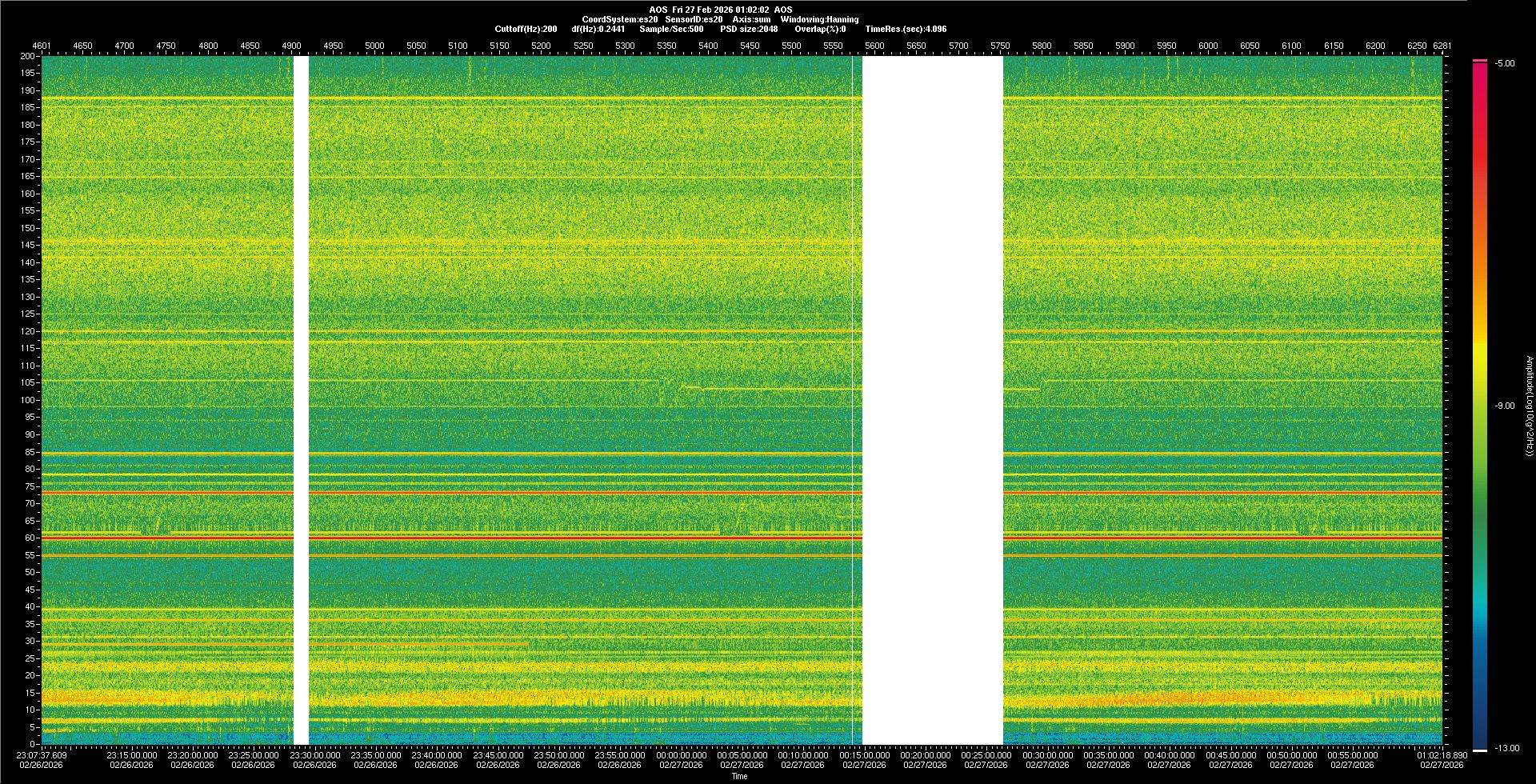Click the 200 Hz label on the frequency axis

(27, 57)
